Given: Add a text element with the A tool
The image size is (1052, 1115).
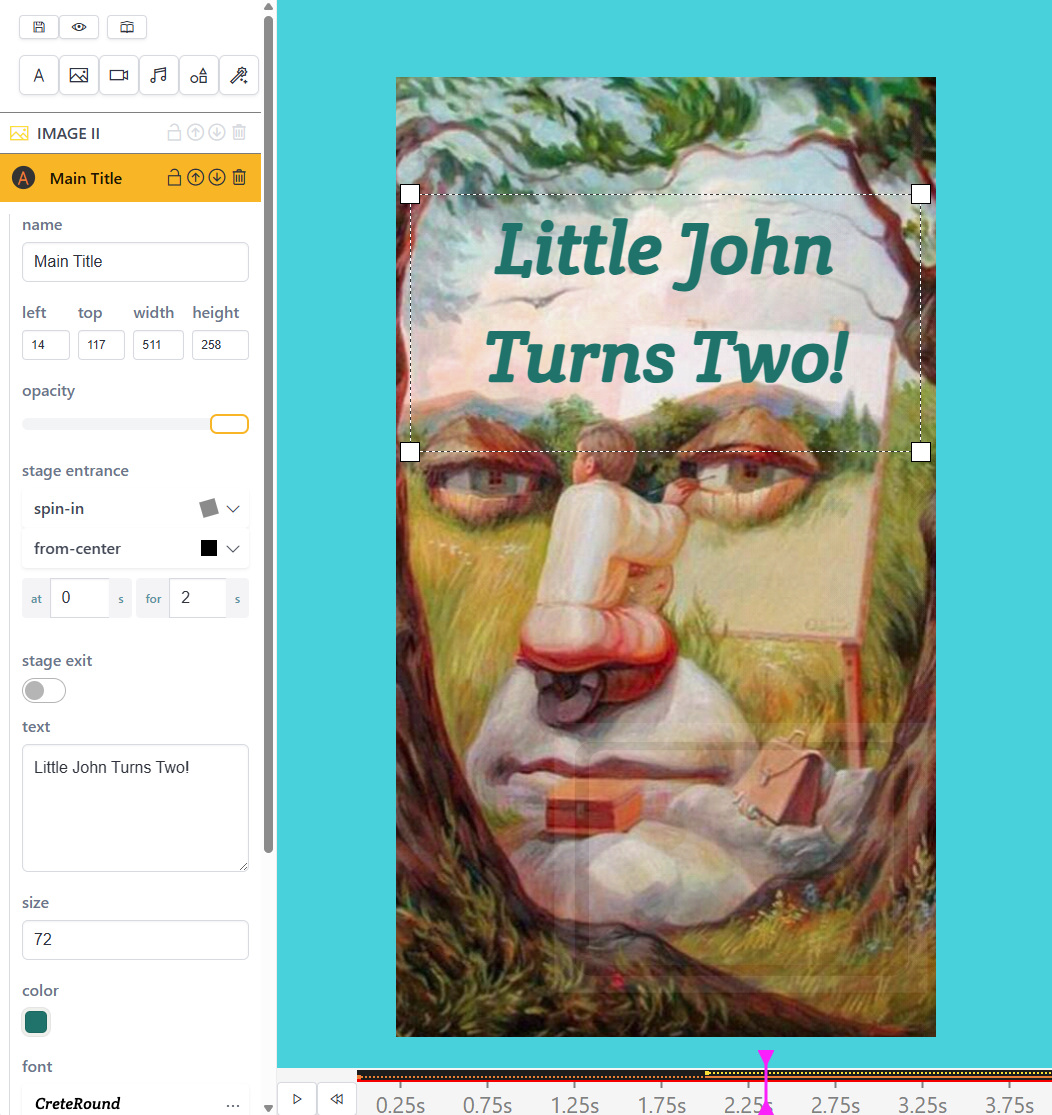Looking at the screenshot, I should (x=39, y=75).
